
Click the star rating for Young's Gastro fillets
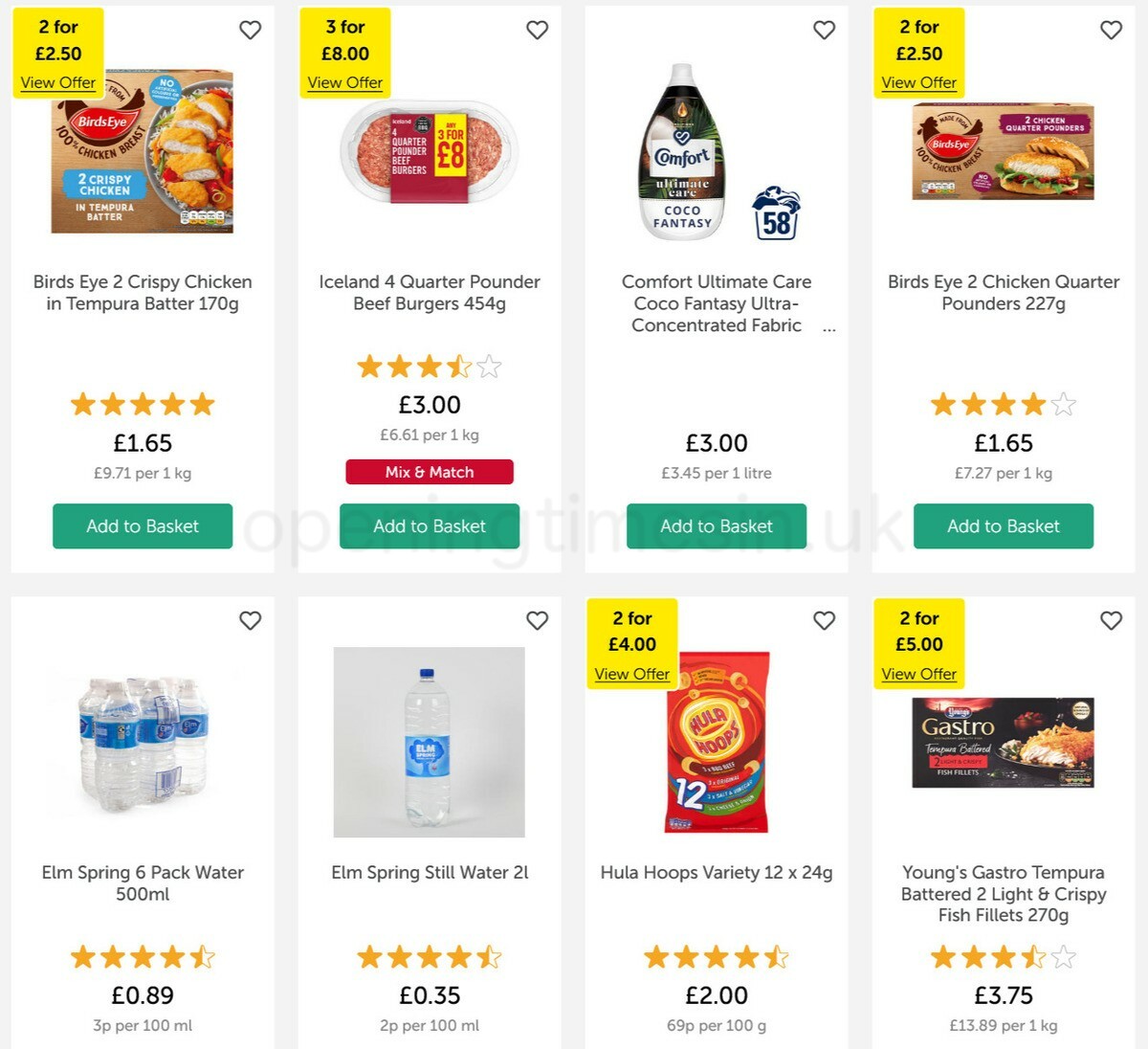(1003, 956)
